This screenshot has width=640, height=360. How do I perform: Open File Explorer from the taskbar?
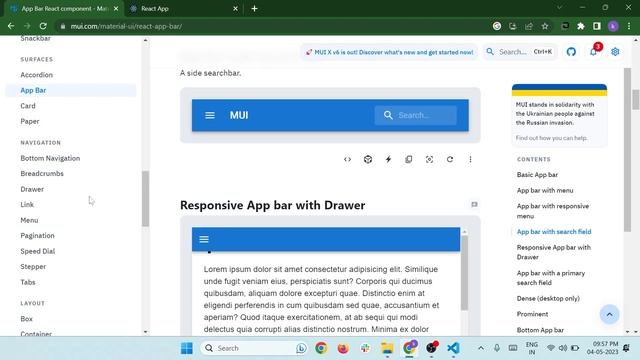(x=387, y=348)
